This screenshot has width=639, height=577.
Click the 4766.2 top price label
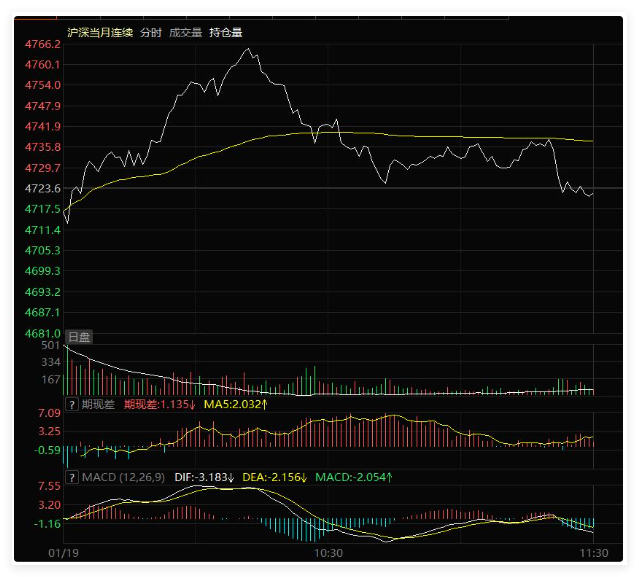[43, 44]
